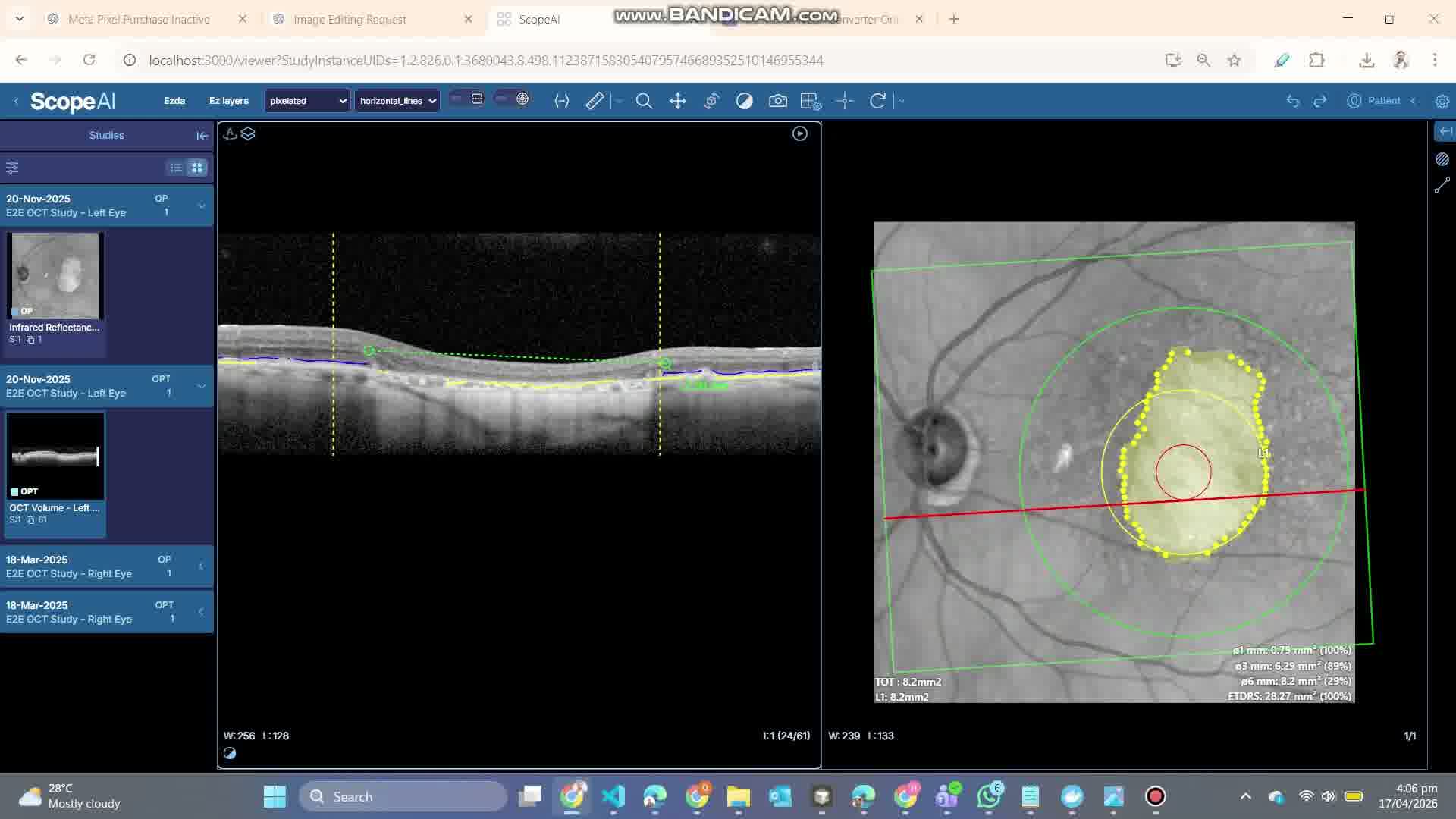Viewport: 1456px width, 819px height.
Task: Open the Ezda menu
Action: tap(174, 101)
